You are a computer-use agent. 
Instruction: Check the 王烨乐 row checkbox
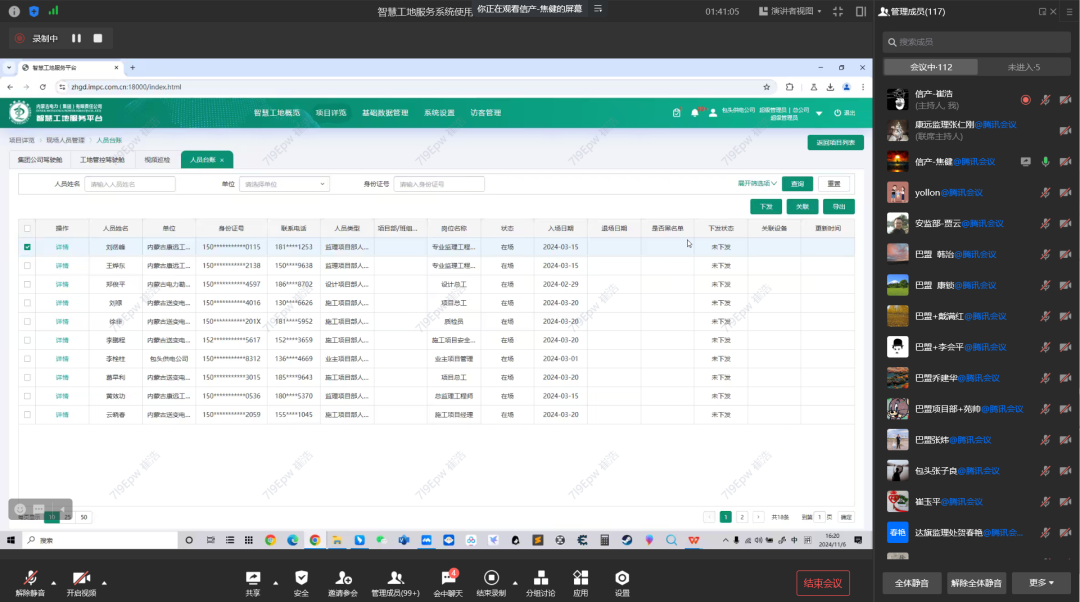coord(28,265)
